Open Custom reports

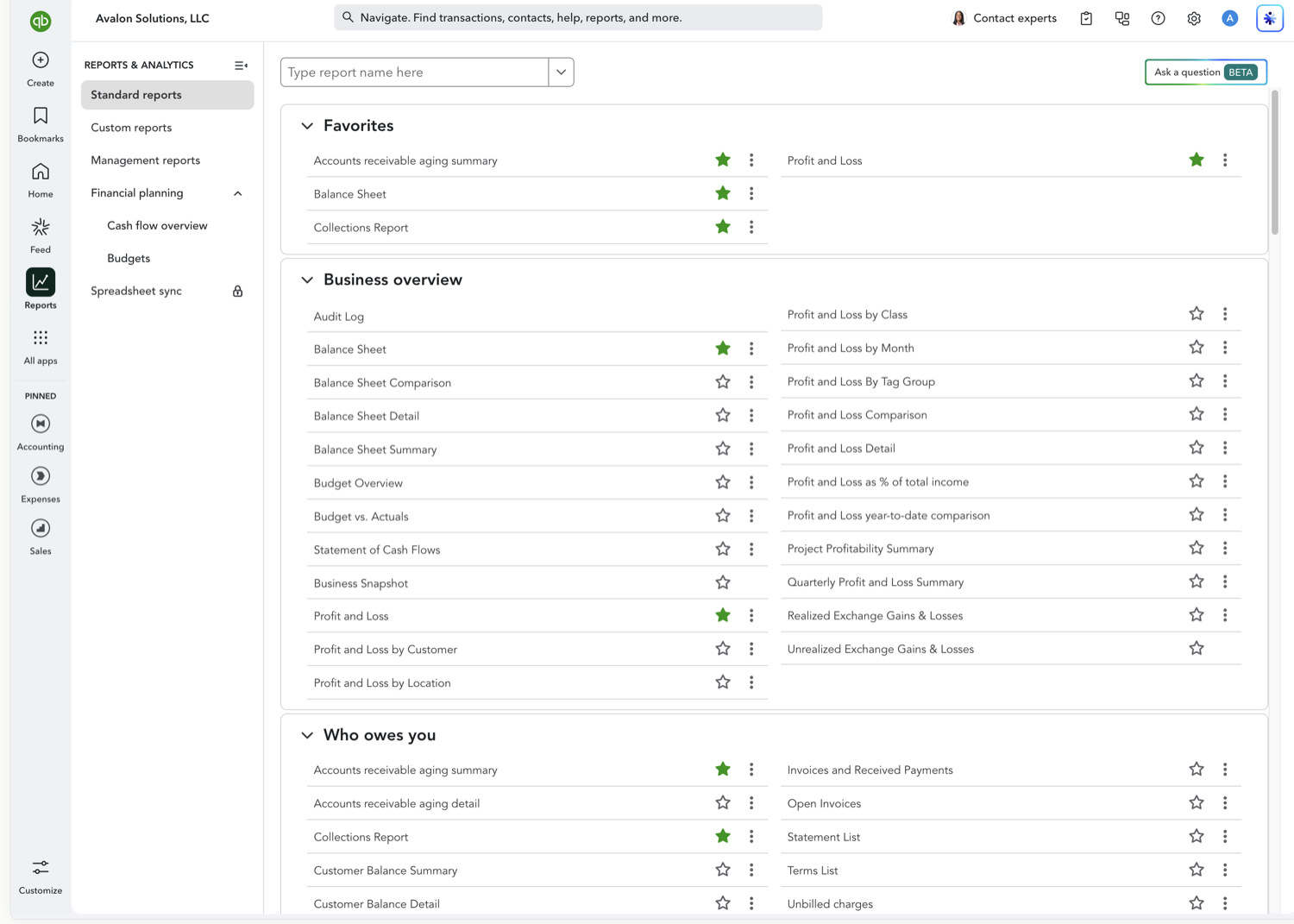pyautogui.click(x=131, y=128)
